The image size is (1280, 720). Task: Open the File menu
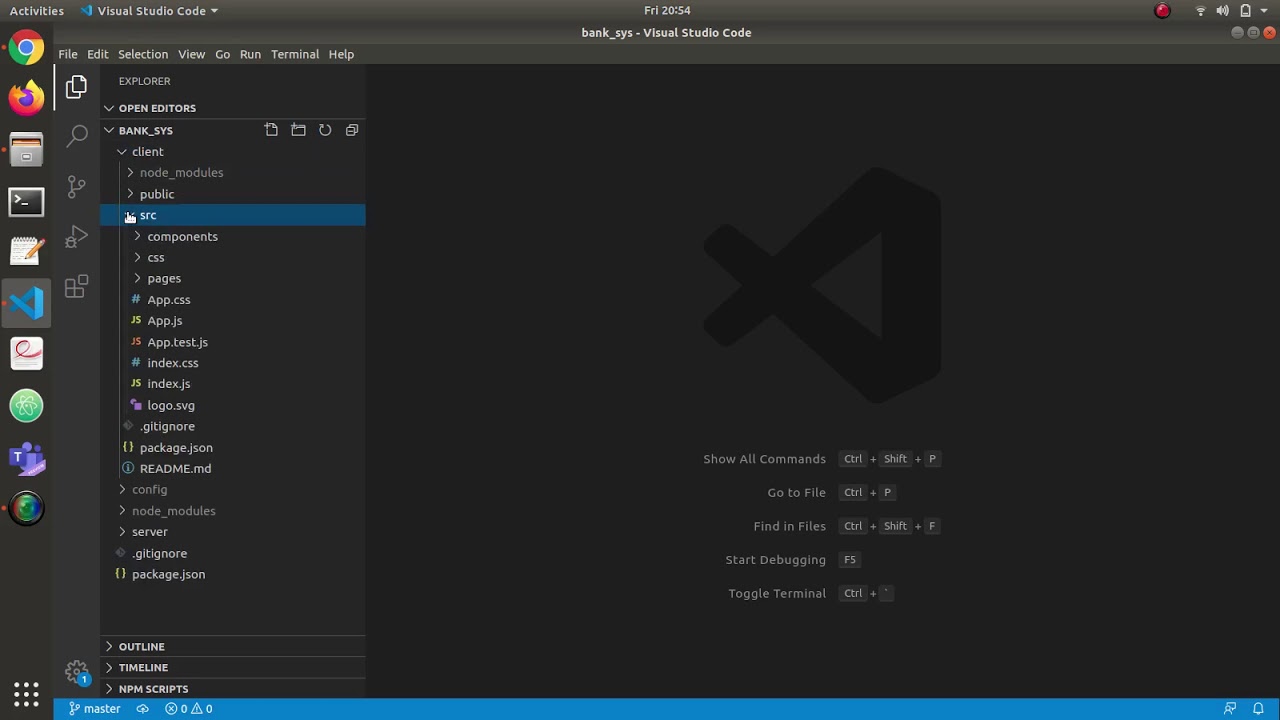(68, 54)
